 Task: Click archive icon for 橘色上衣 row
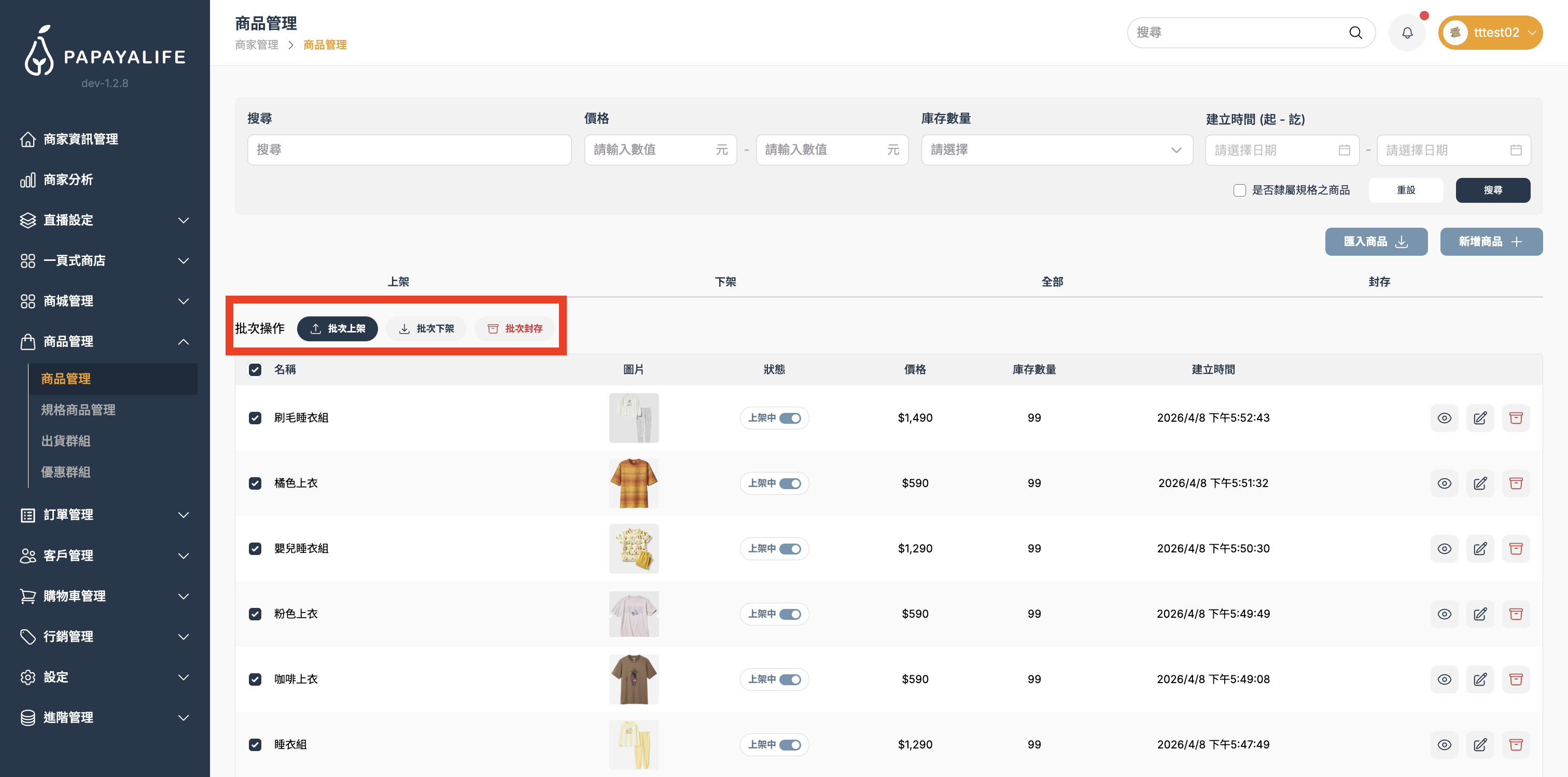pos(1516,483)
